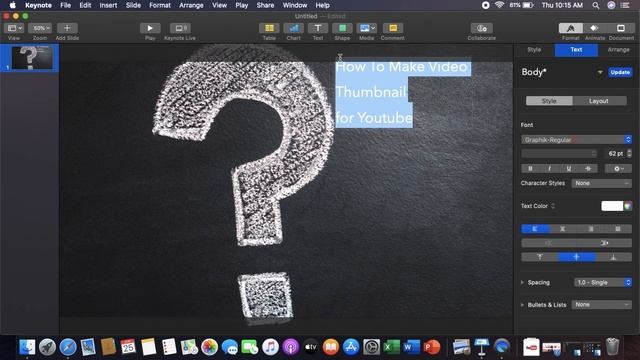Open the Character Styles dropdown
Viewport: 640px width, 360px height.
click(x=602, y=183)
